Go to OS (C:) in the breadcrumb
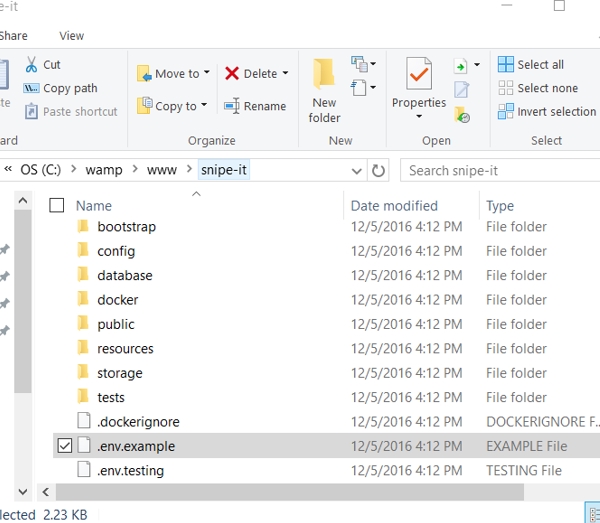 (41, 169)
